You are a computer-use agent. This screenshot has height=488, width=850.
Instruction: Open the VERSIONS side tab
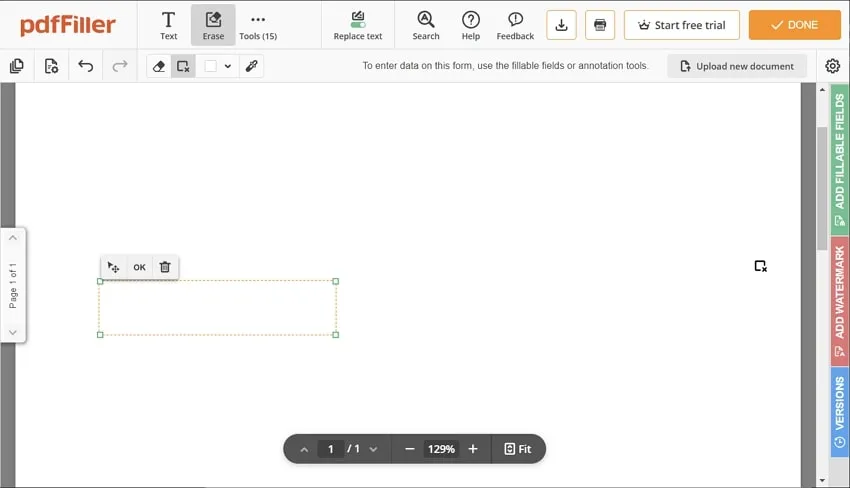840,412
